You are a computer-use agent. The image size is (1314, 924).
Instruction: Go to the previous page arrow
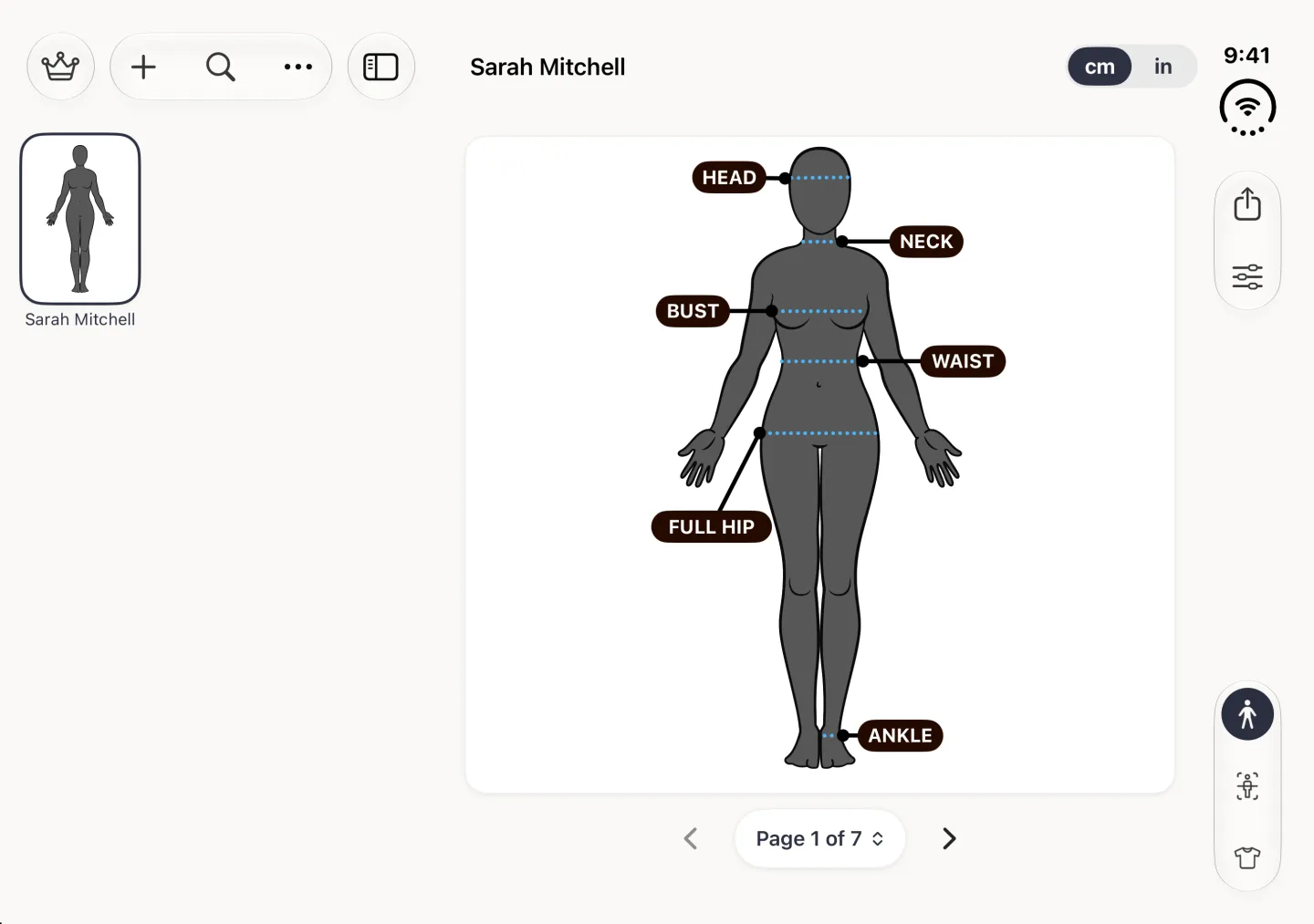tap(691, 838)
